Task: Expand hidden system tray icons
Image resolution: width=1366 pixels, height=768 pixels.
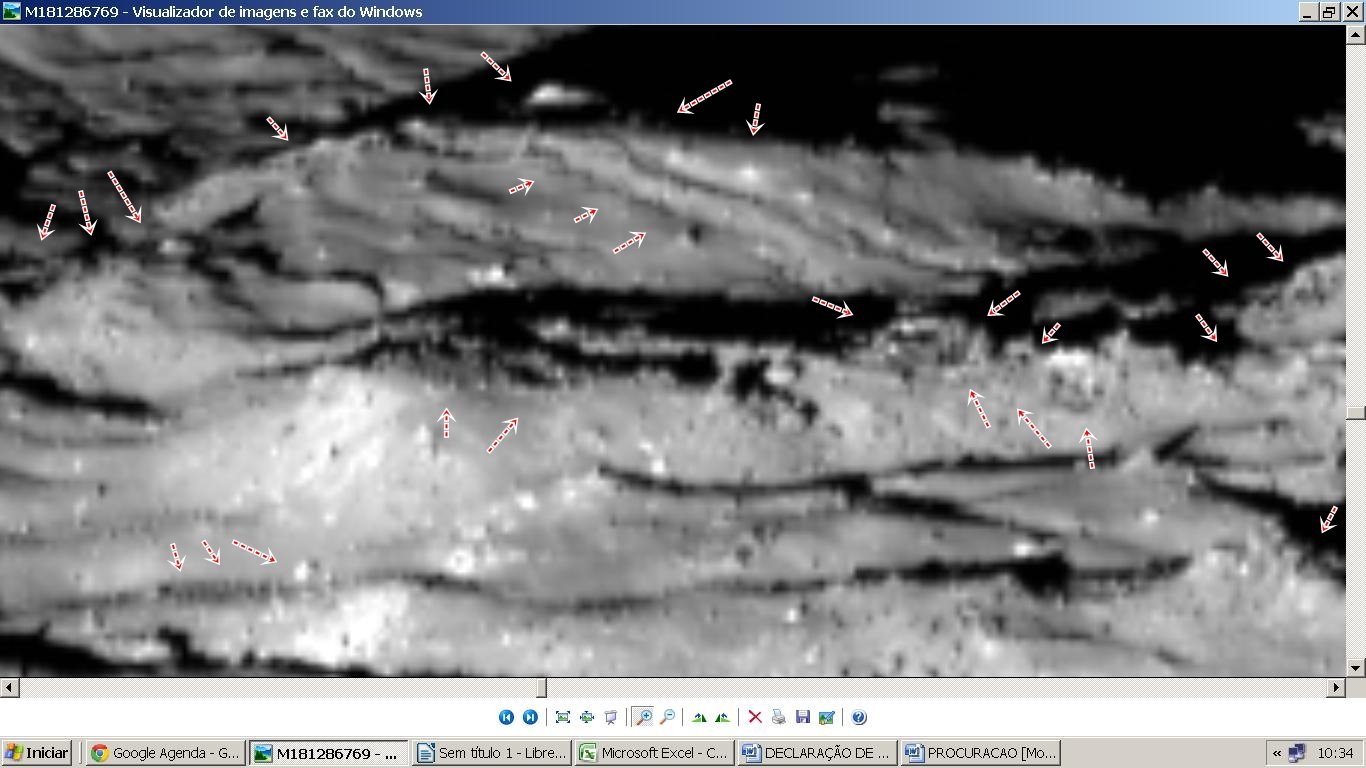Action: click(x=1277, y=753)
